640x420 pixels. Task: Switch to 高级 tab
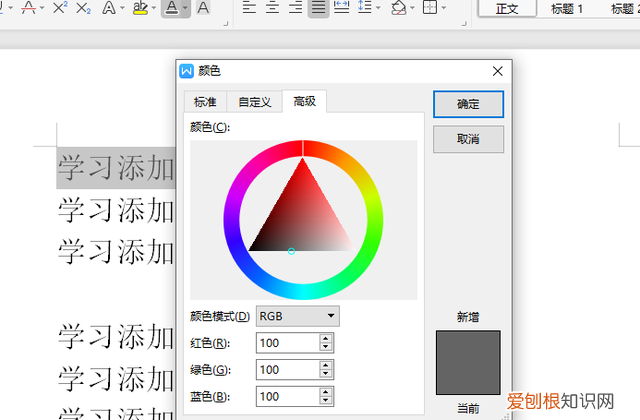pos(304,101)
